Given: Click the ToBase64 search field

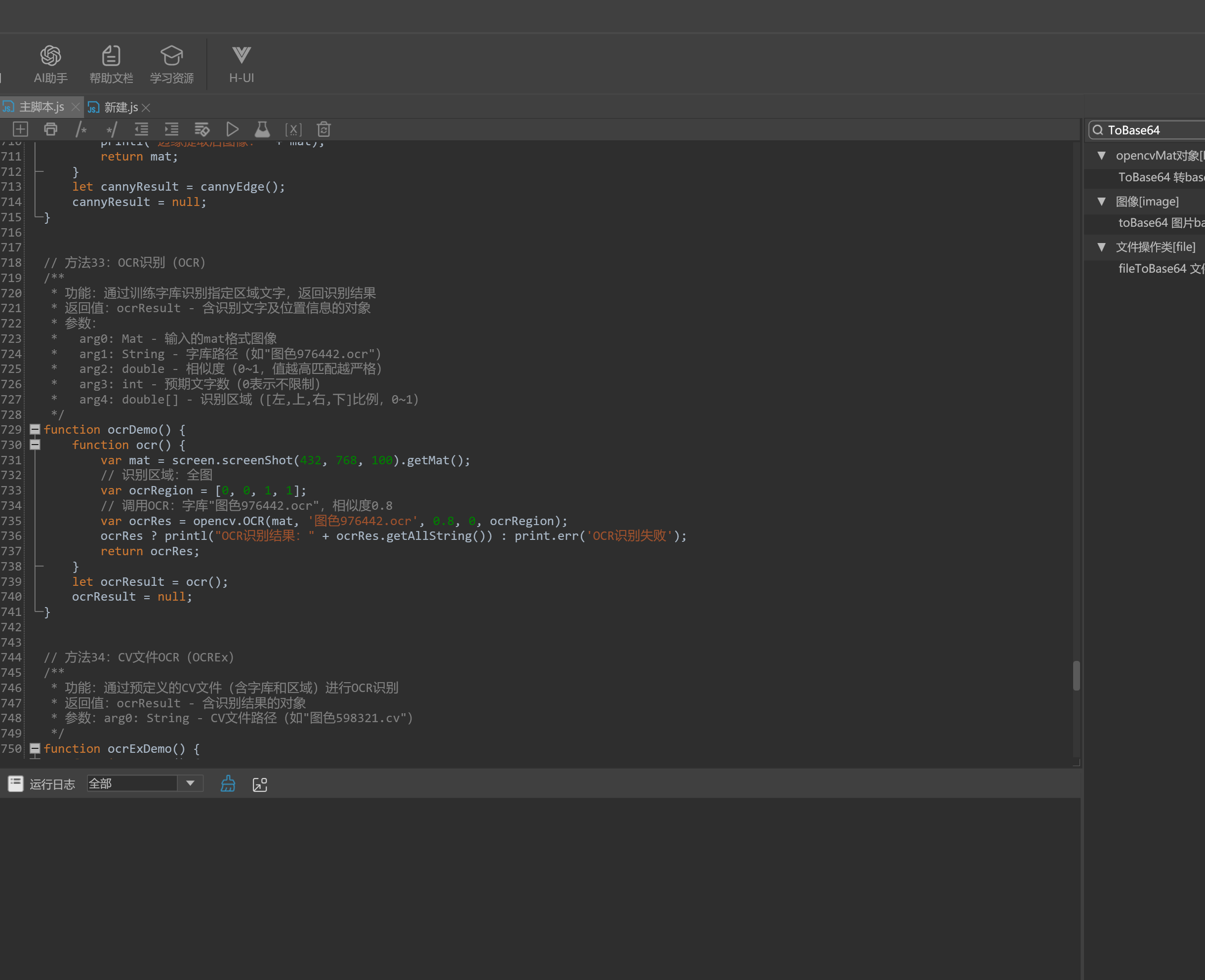Looking at the screenshot, I should pos(1151,130).
